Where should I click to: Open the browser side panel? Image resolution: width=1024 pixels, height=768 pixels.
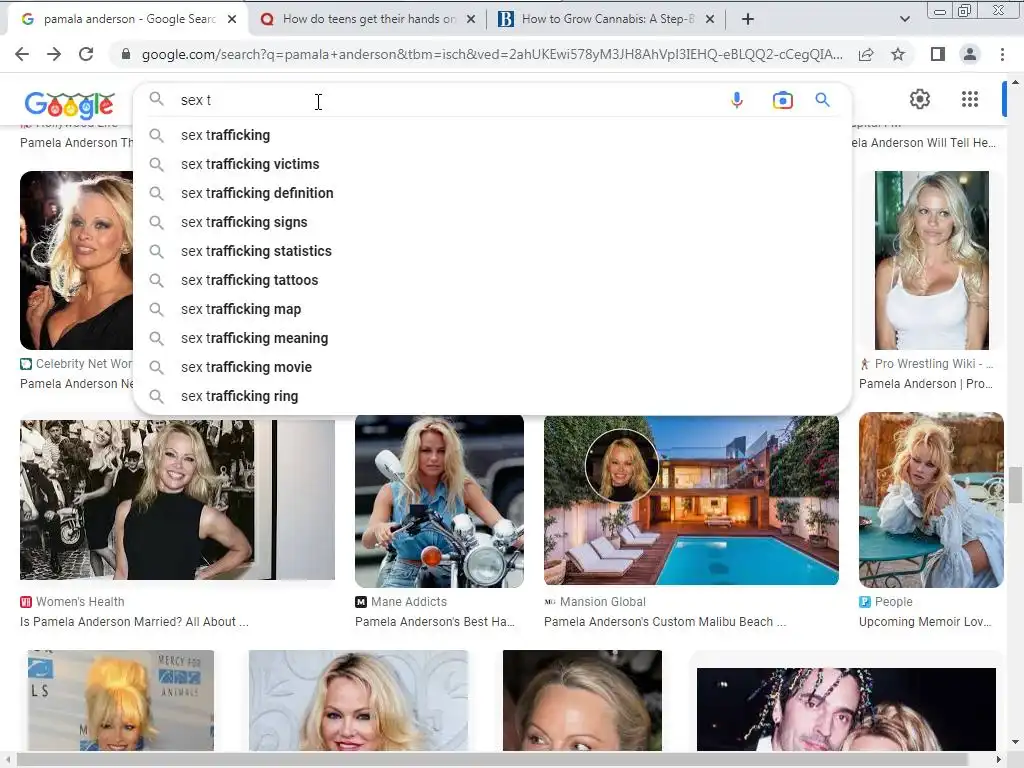(938, 54)
